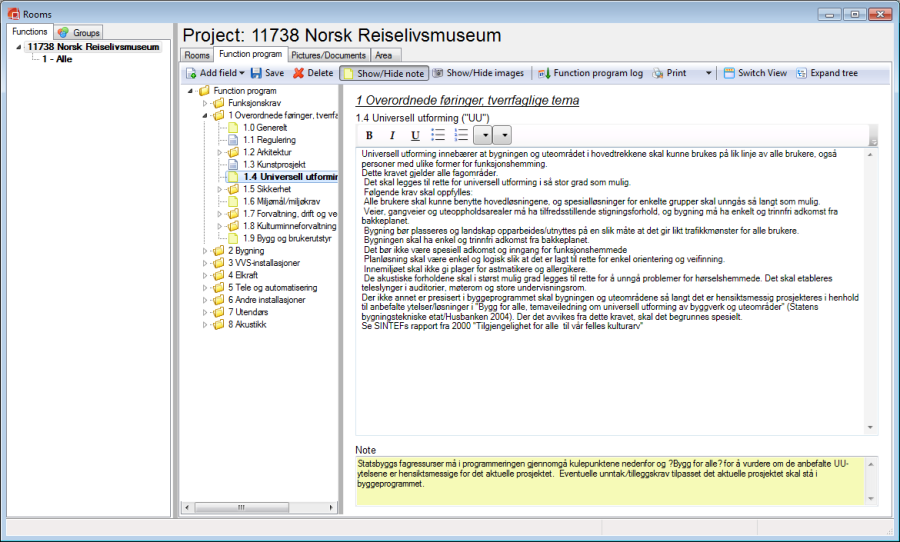Click the Switch View icon

729,73
